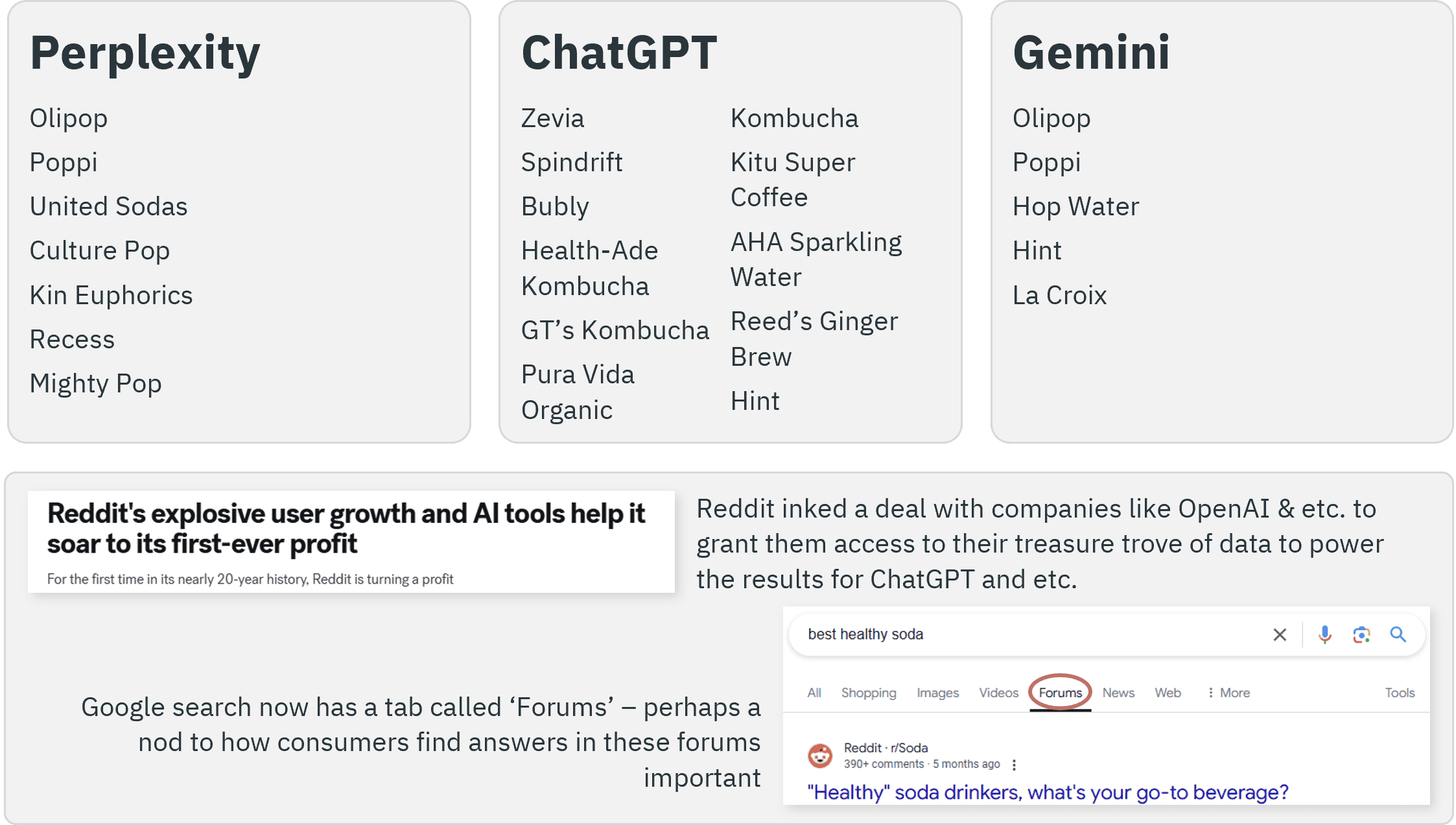Click the blue magnifying glass search icon
Image resolution: width=1456 pixels, height=825 pixels.
(1398, 634)
